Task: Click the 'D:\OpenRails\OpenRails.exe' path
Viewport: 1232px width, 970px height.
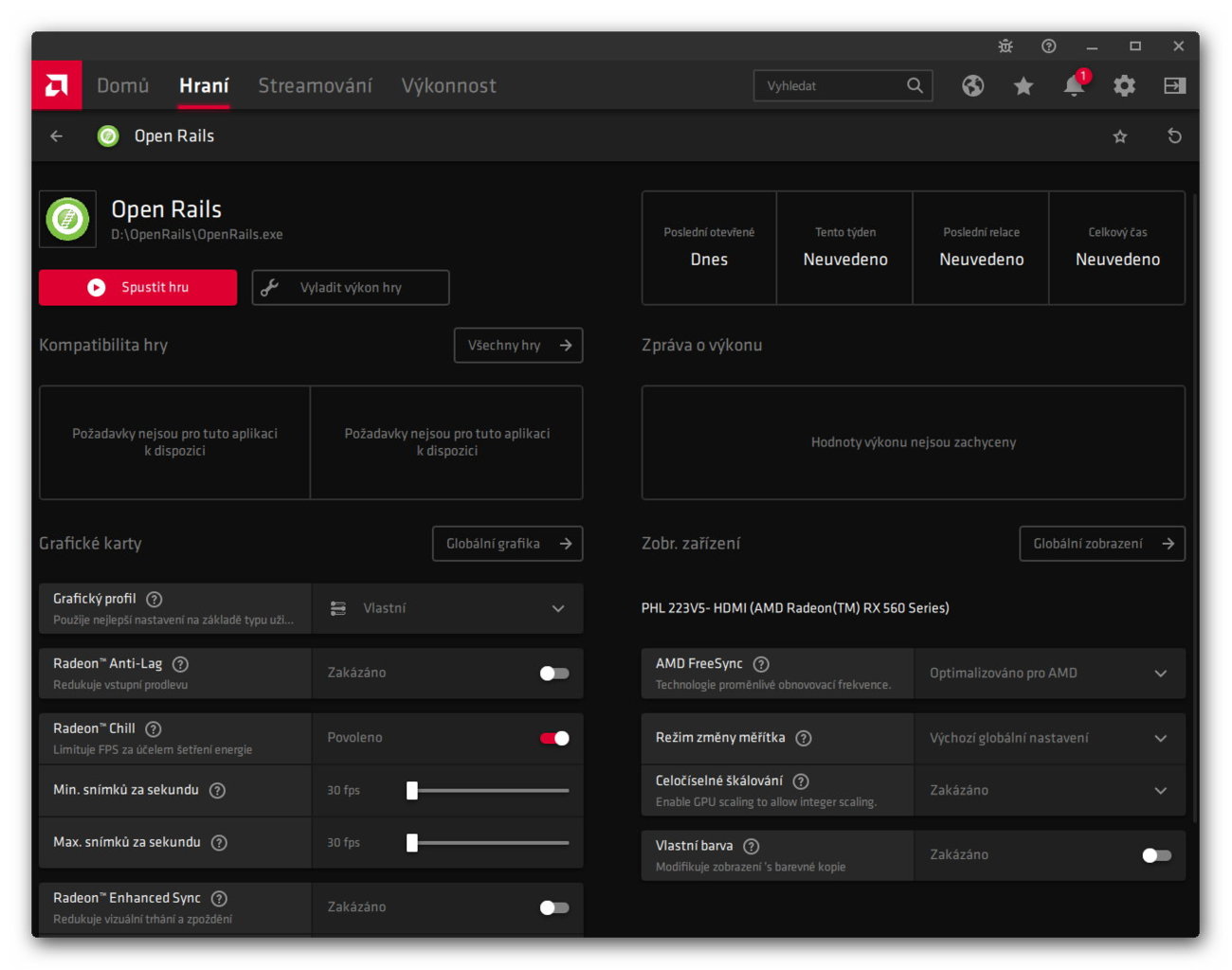Action: [197, 235]
